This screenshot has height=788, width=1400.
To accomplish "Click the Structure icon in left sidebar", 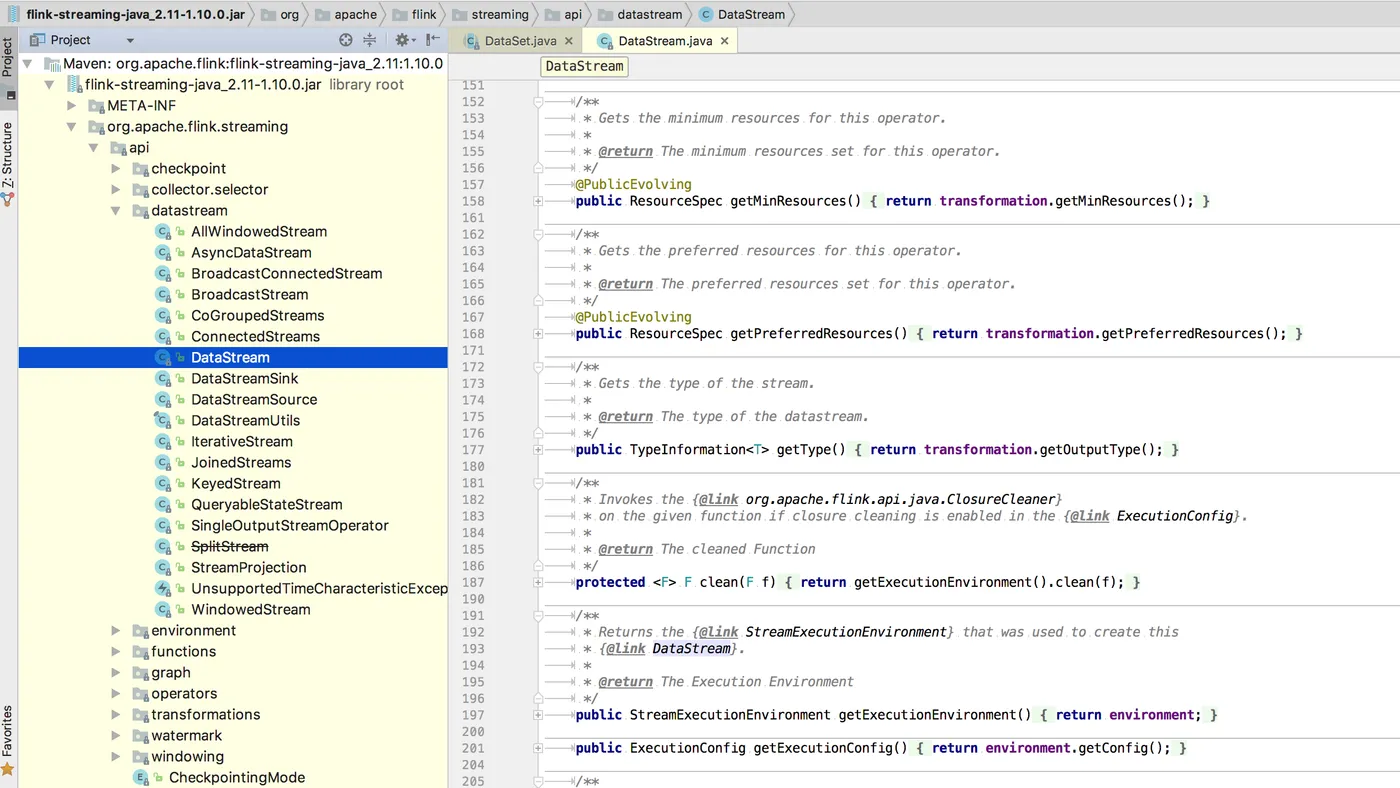I will pyautogui.click(x=7, y=200).
